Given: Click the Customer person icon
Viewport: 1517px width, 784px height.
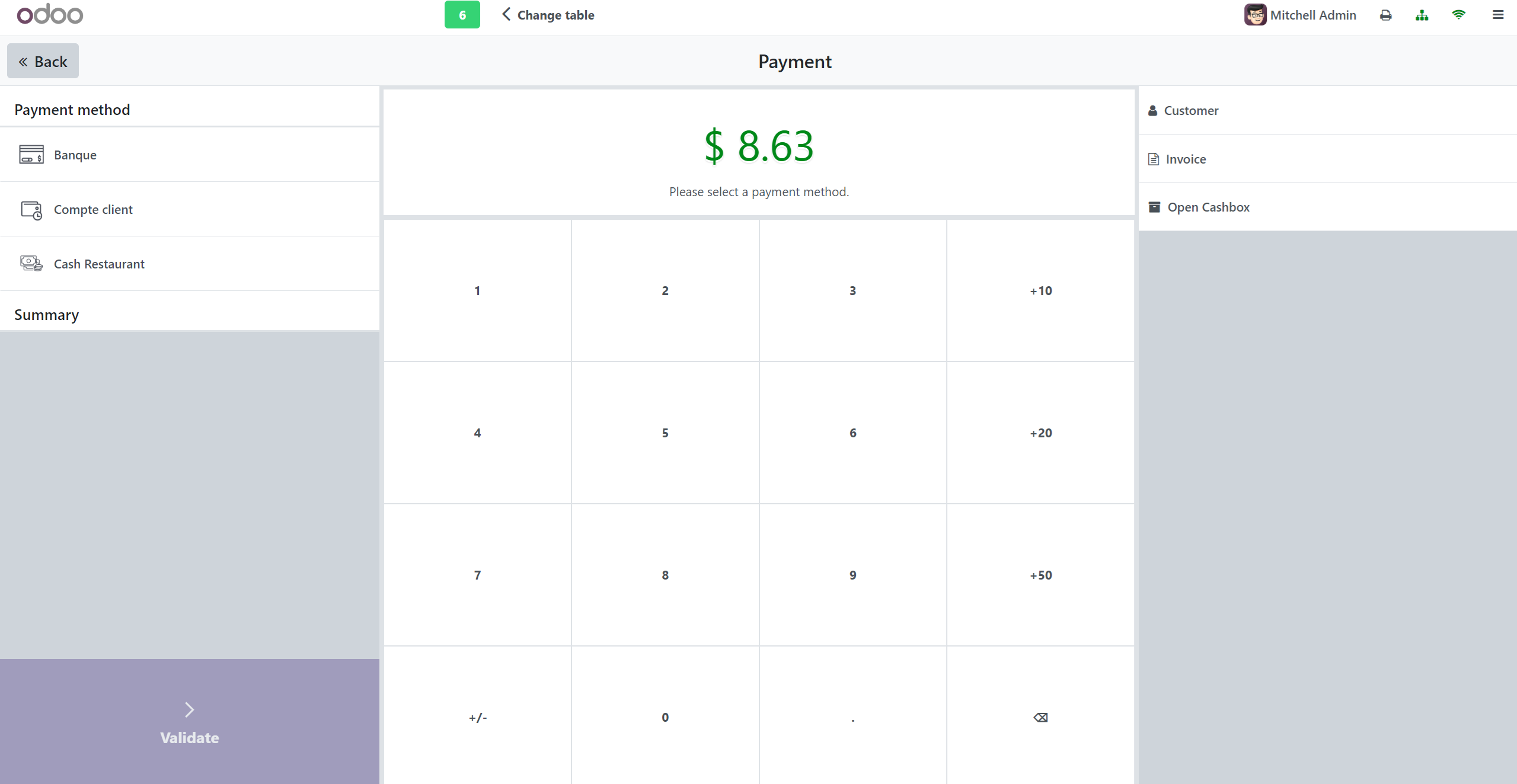Looking at the screenshot, I should point(1152,110).
